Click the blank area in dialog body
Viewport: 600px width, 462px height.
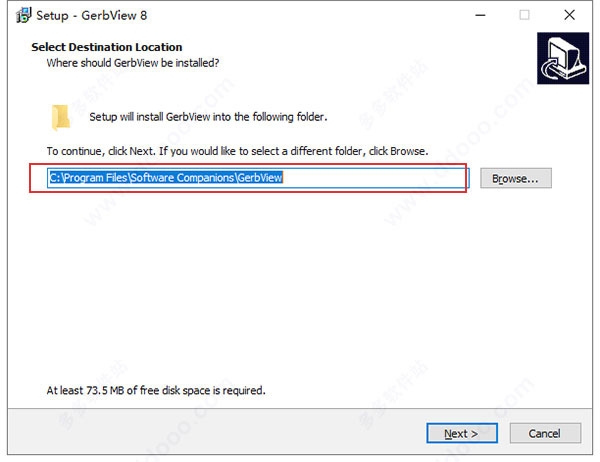300,290
